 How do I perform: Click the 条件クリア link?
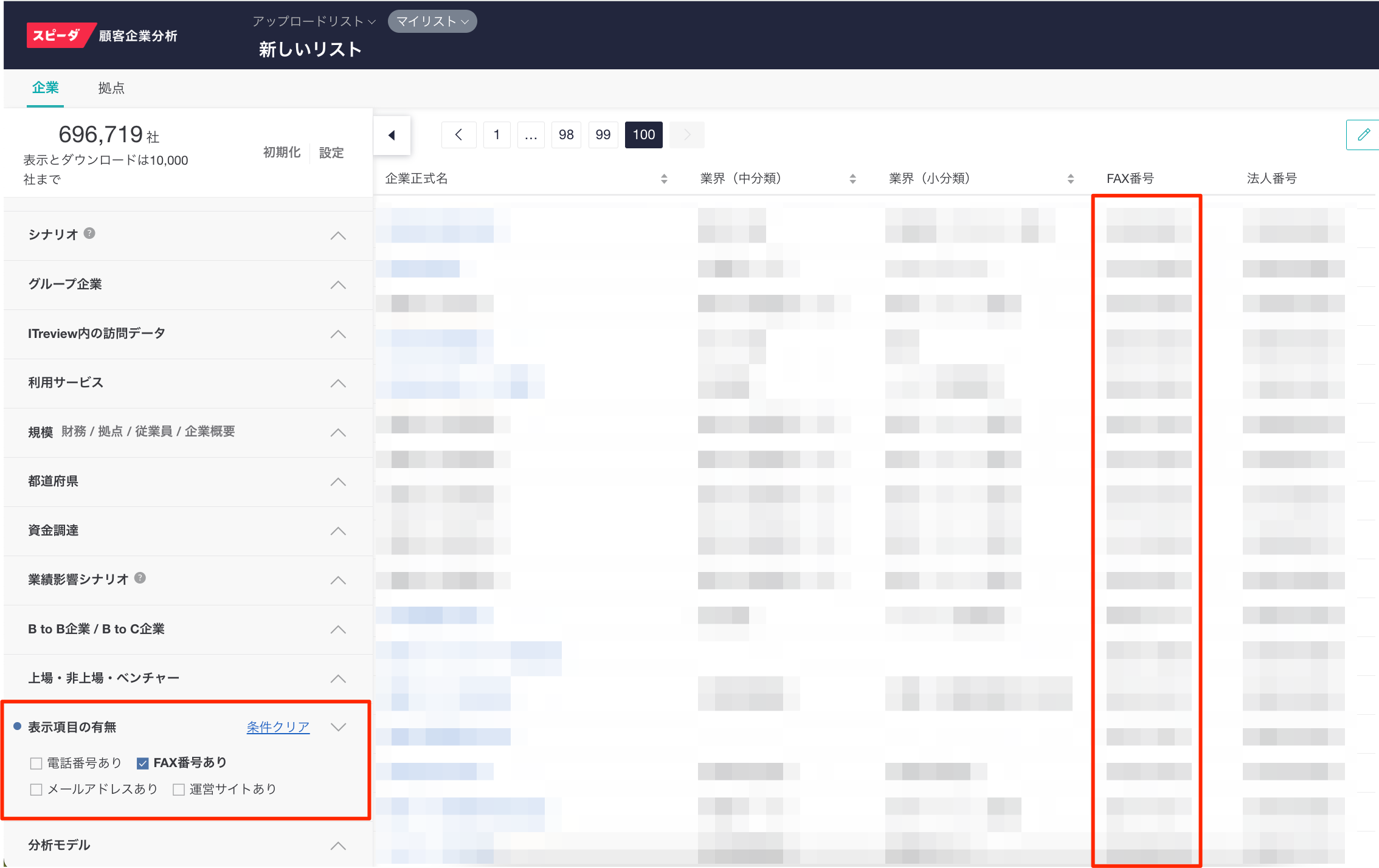278,727
